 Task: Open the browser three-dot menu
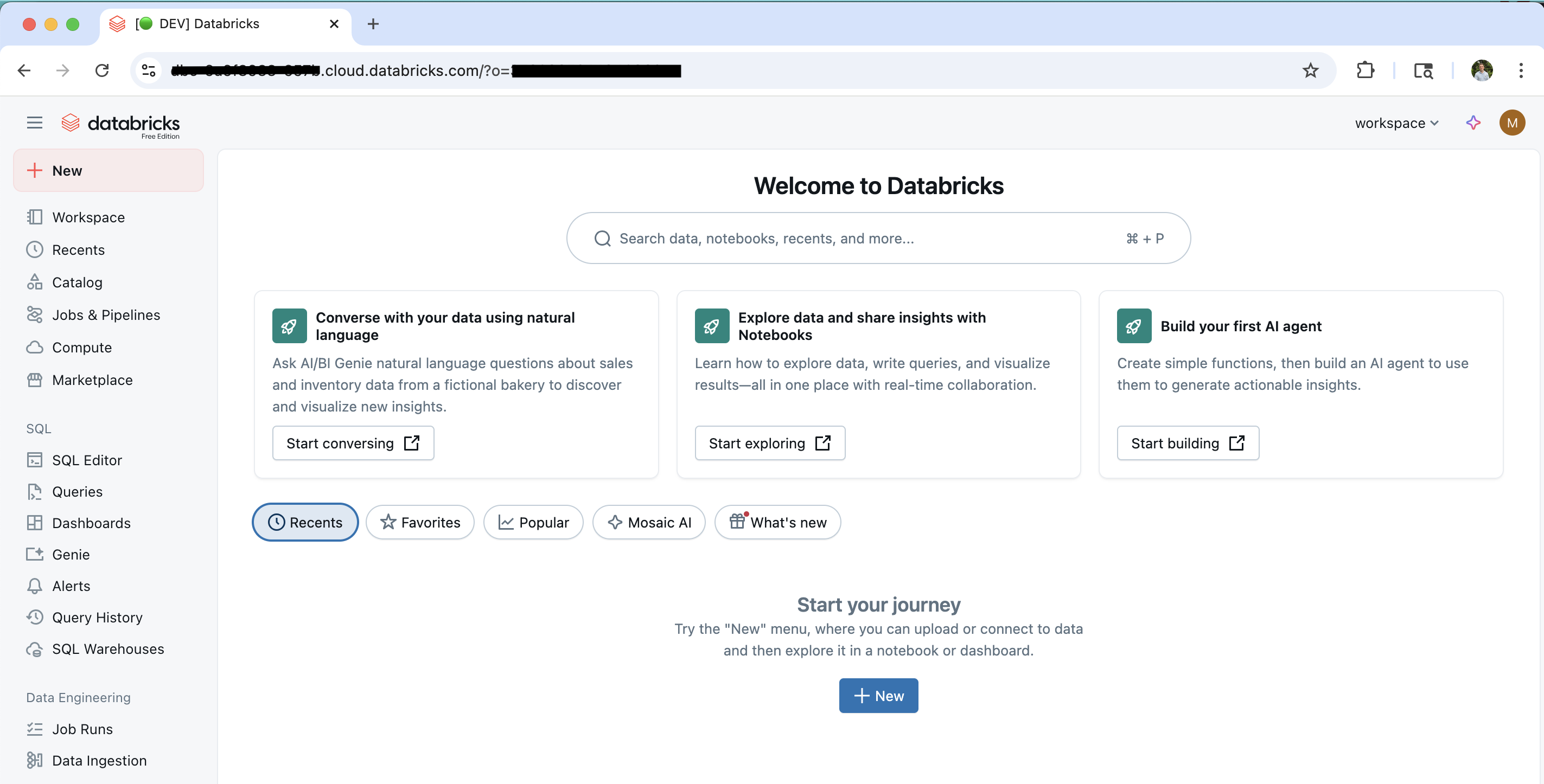point(1521,70)
